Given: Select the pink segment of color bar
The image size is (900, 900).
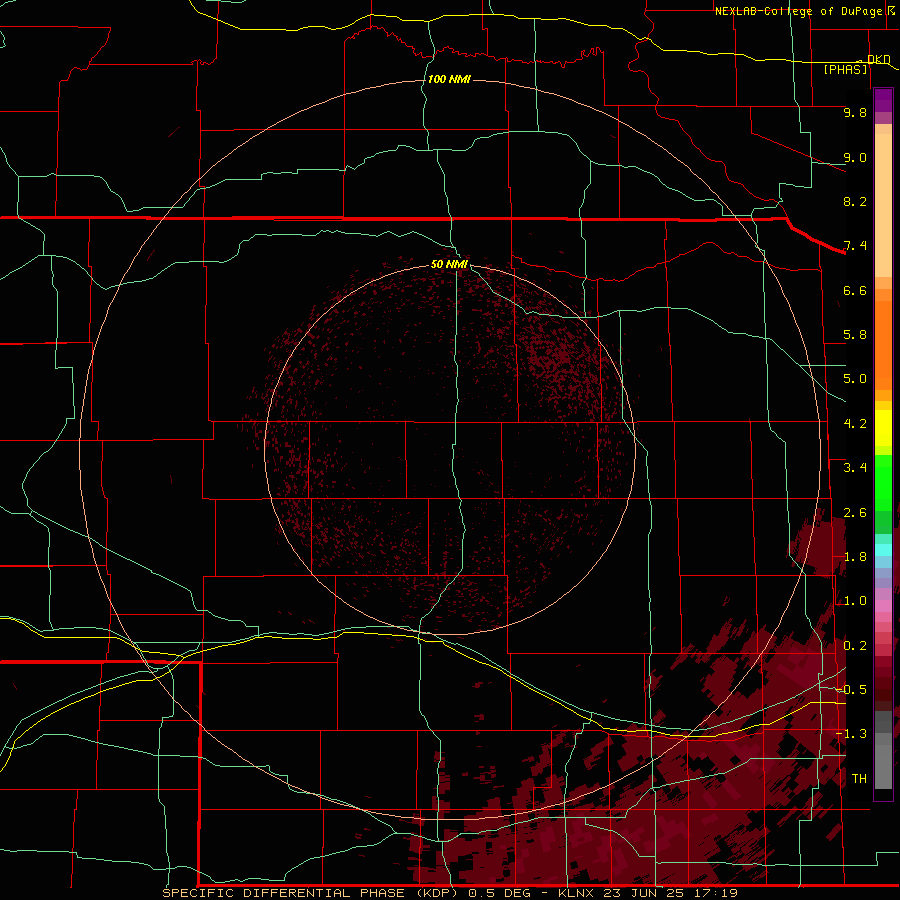Looking at the screenshot, I should (x=883, y=606).
